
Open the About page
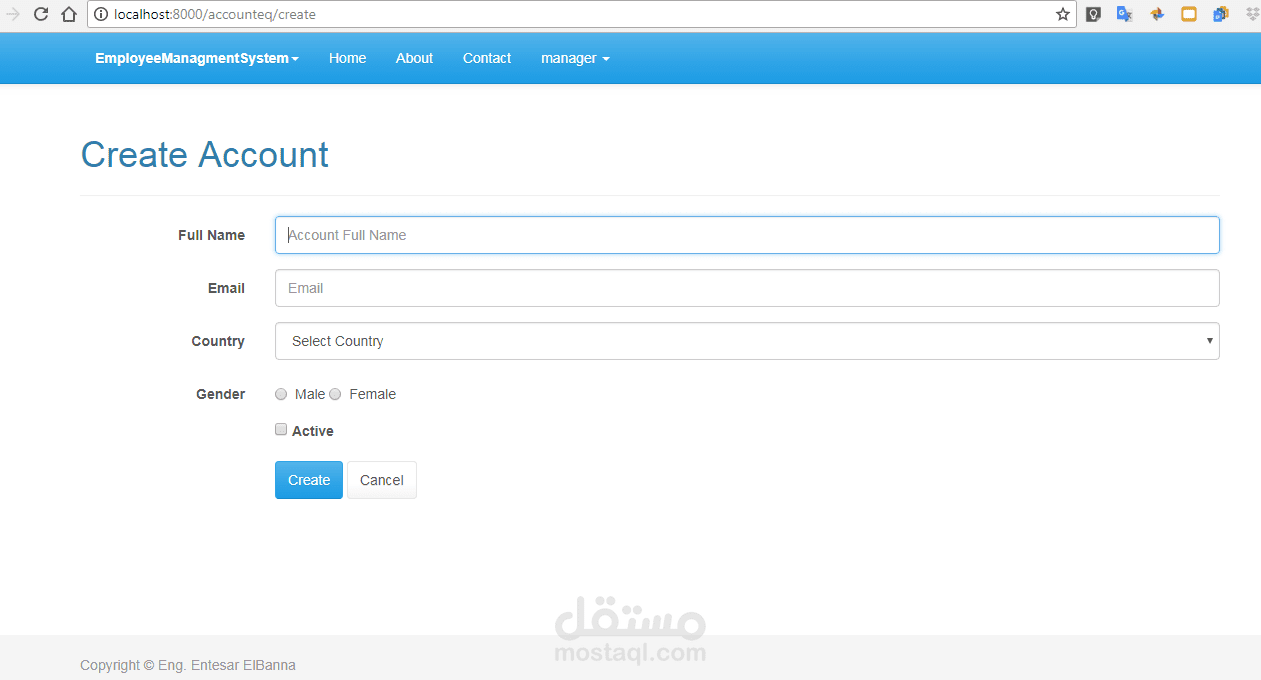click(x=414, y=58)
